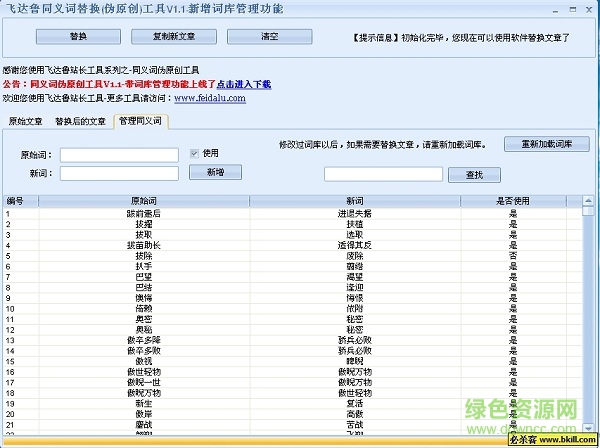The image size is (600, 448).
Task: Select the 适得其反 cell in row 4
Action: (x=355, y=245)
